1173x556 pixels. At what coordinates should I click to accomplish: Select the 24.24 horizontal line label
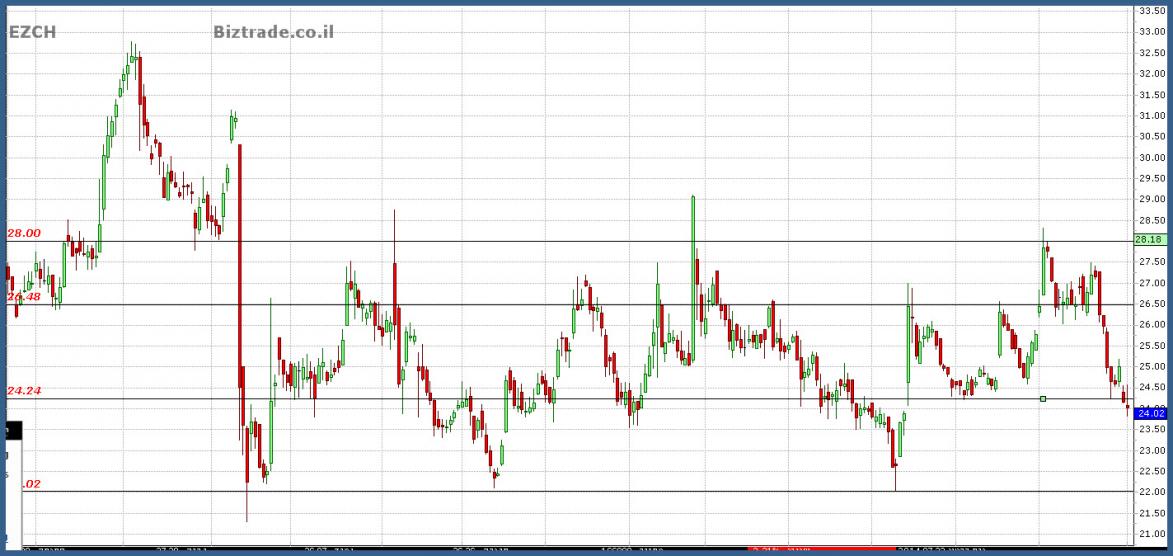click(24, 390)
